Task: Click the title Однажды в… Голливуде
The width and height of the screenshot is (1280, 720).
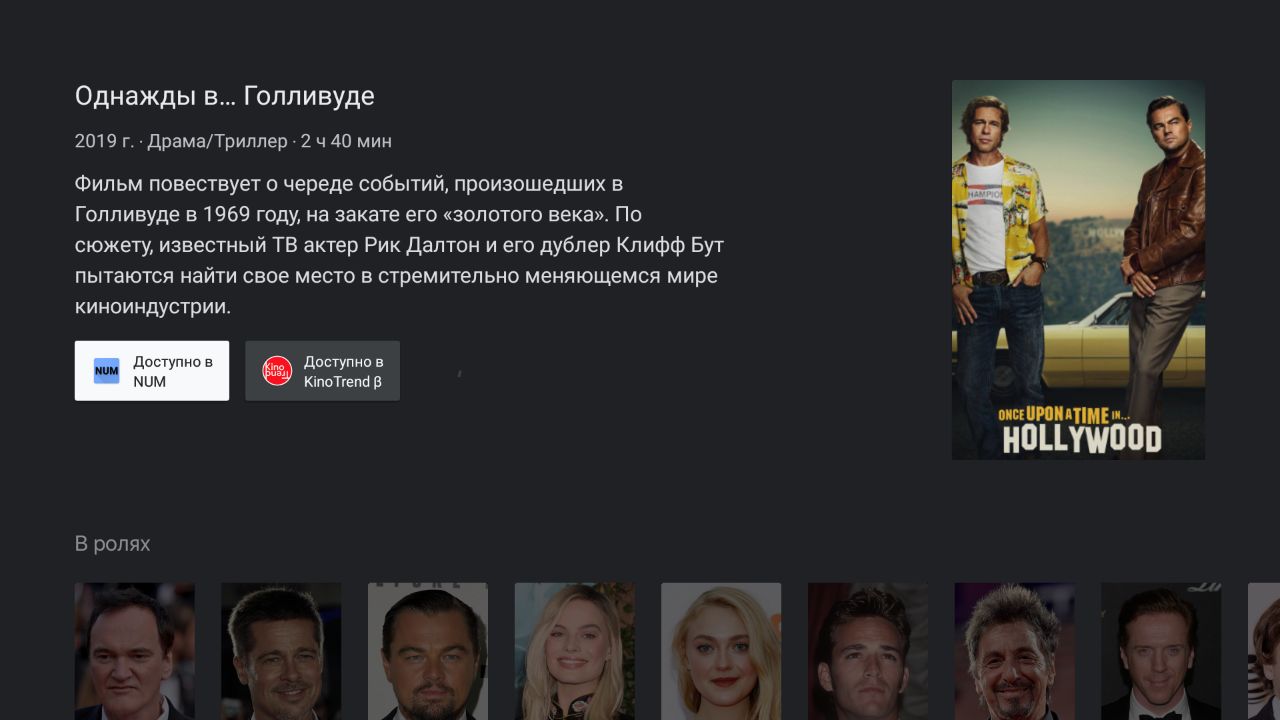Action: tap(225, 96)
